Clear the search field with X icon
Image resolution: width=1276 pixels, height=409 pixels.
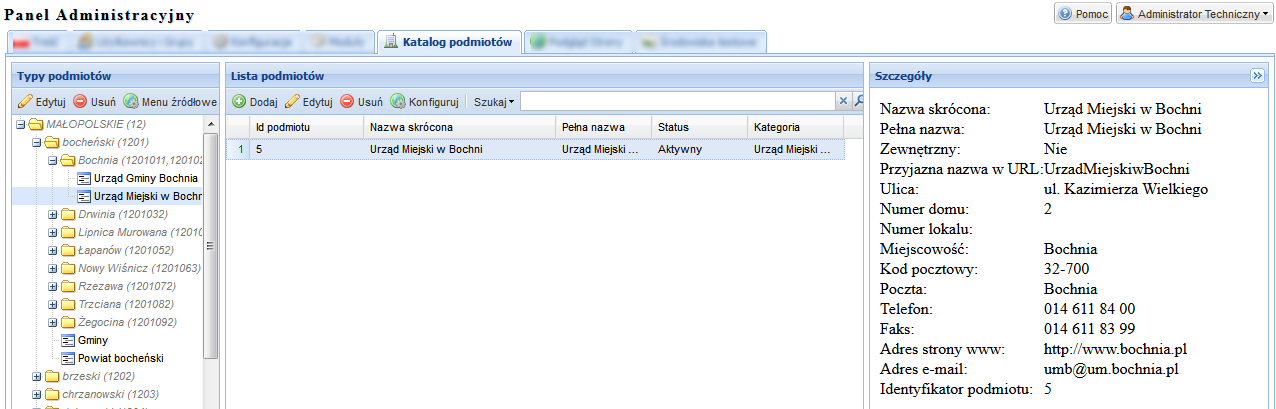(843, 101)
